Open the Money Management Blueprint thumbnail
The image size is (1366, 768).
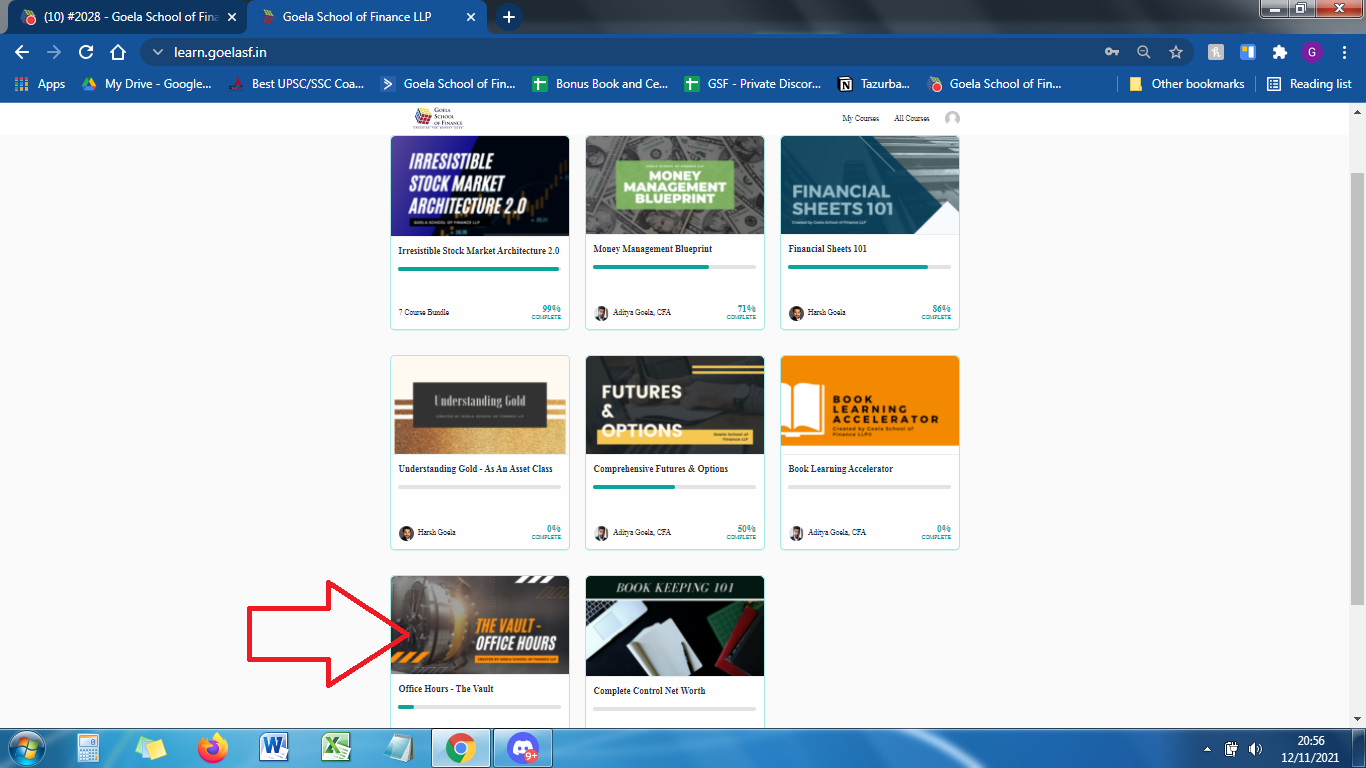(675, 185)
